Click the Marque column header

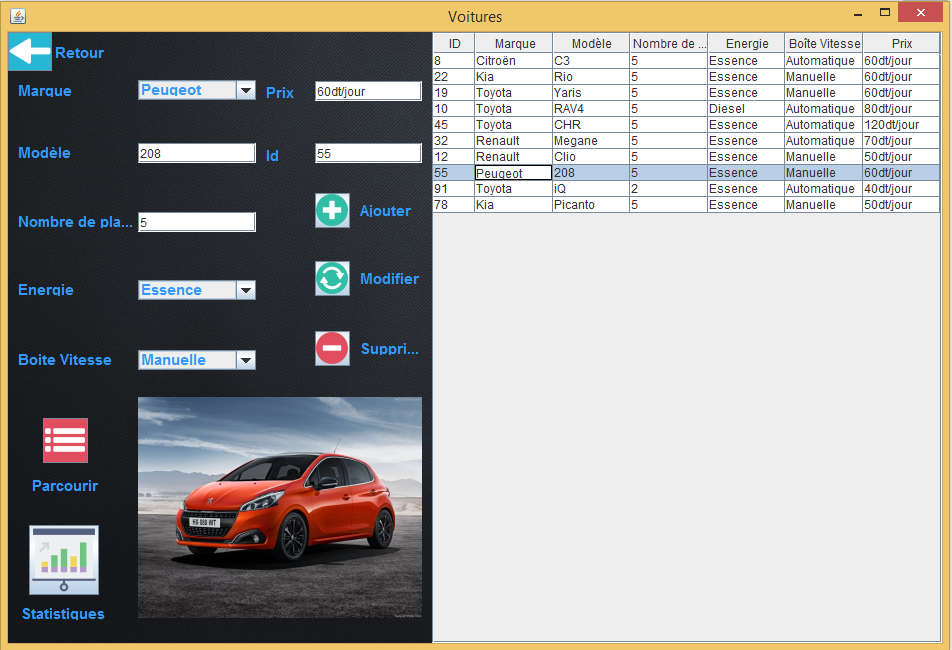(x=514, y=44)
